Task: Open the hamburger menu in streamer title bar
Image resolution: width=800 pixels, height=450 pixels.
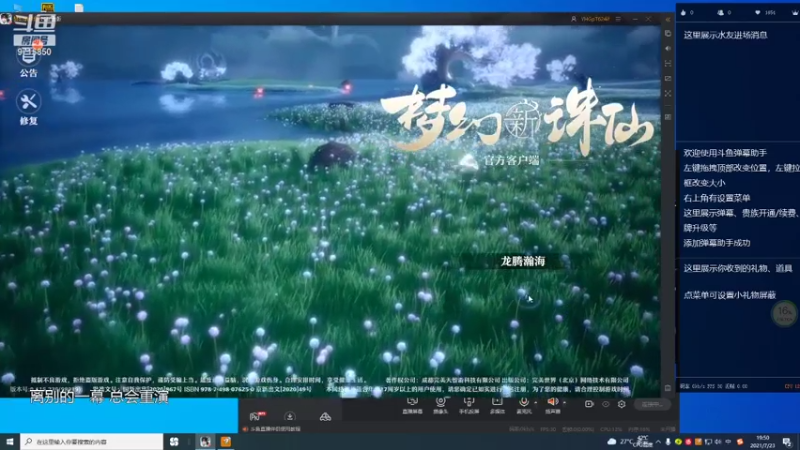Action: [x=618, y=19]
